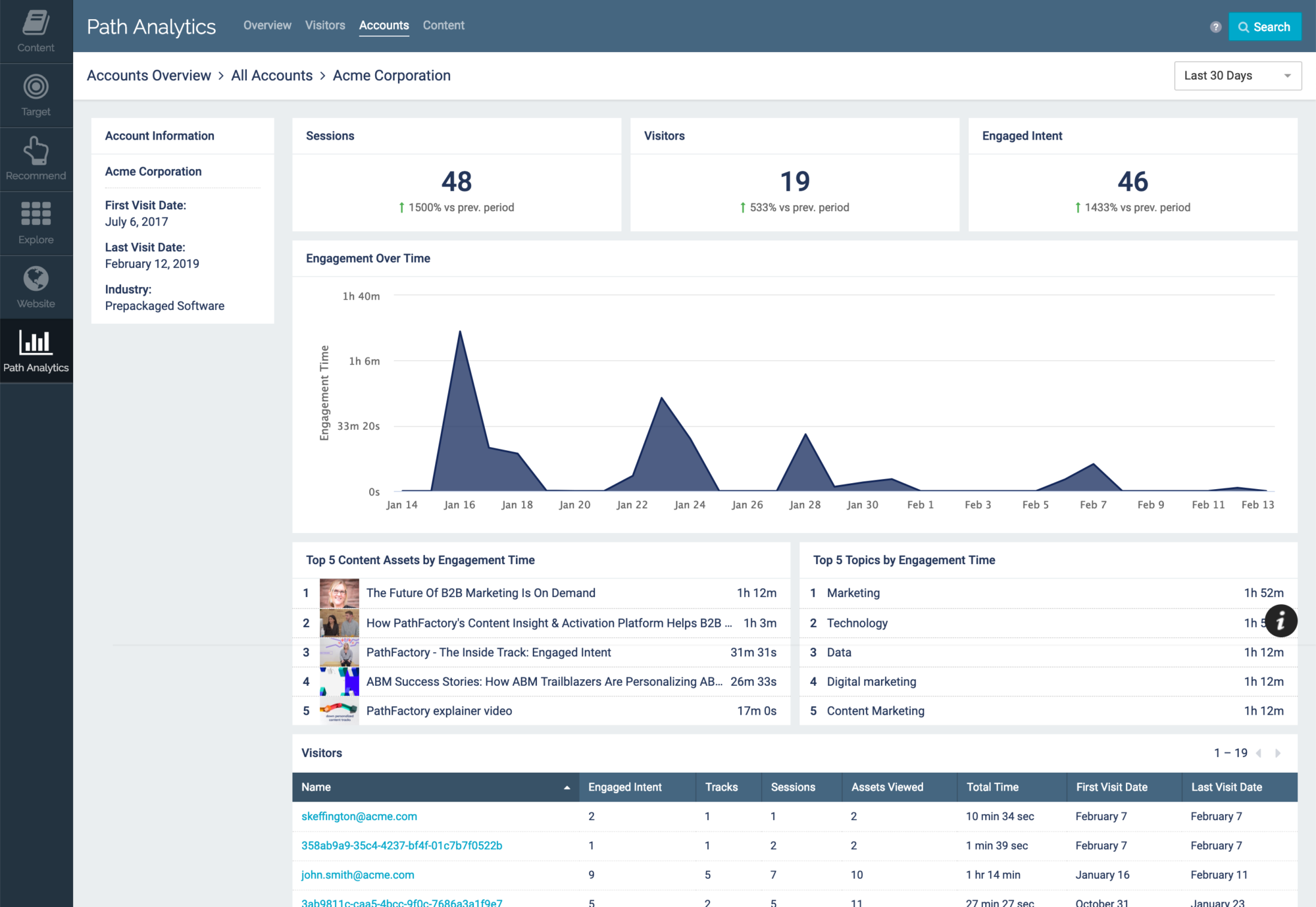Switch to the Visitors tab
This screenshot has width=1316, height=907.
[x=325, y=25]
